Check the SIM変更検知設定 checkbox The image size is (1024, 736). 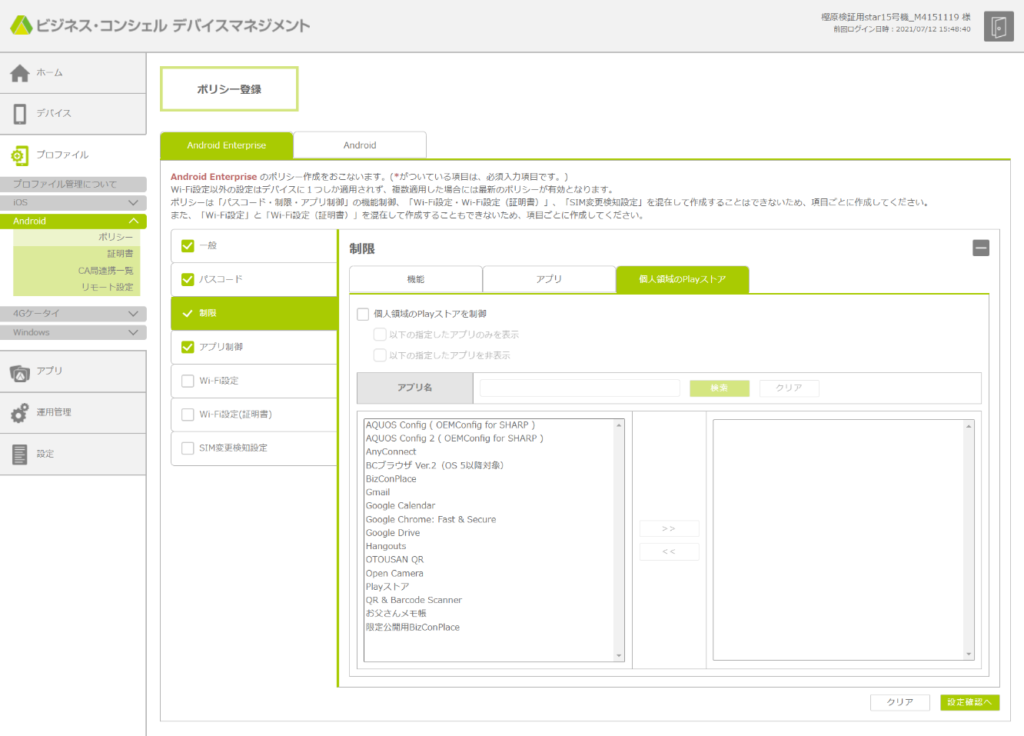188,448
